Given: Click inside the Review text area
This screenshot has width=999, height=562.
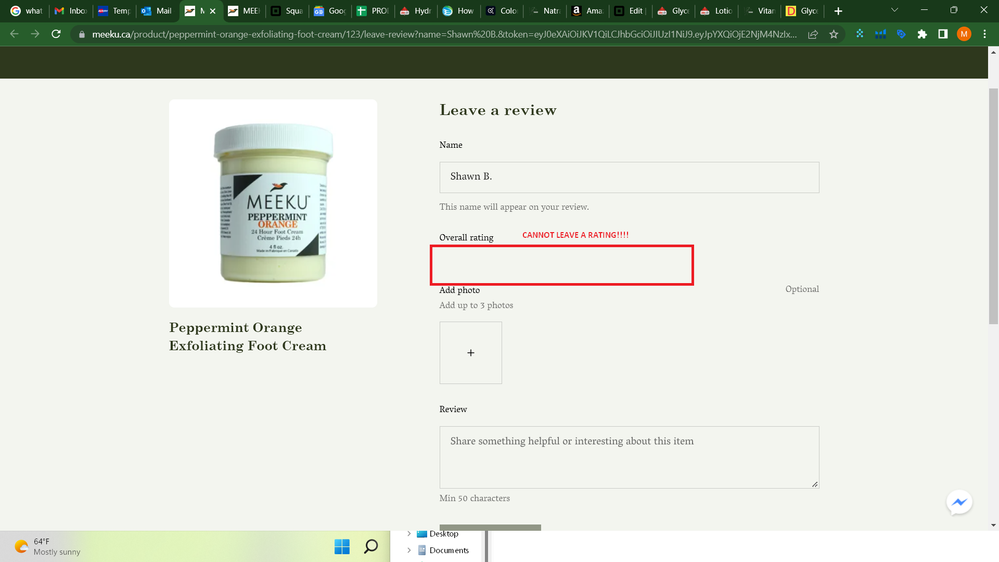Looking at the screenshot, I should (x=629, y=457).
